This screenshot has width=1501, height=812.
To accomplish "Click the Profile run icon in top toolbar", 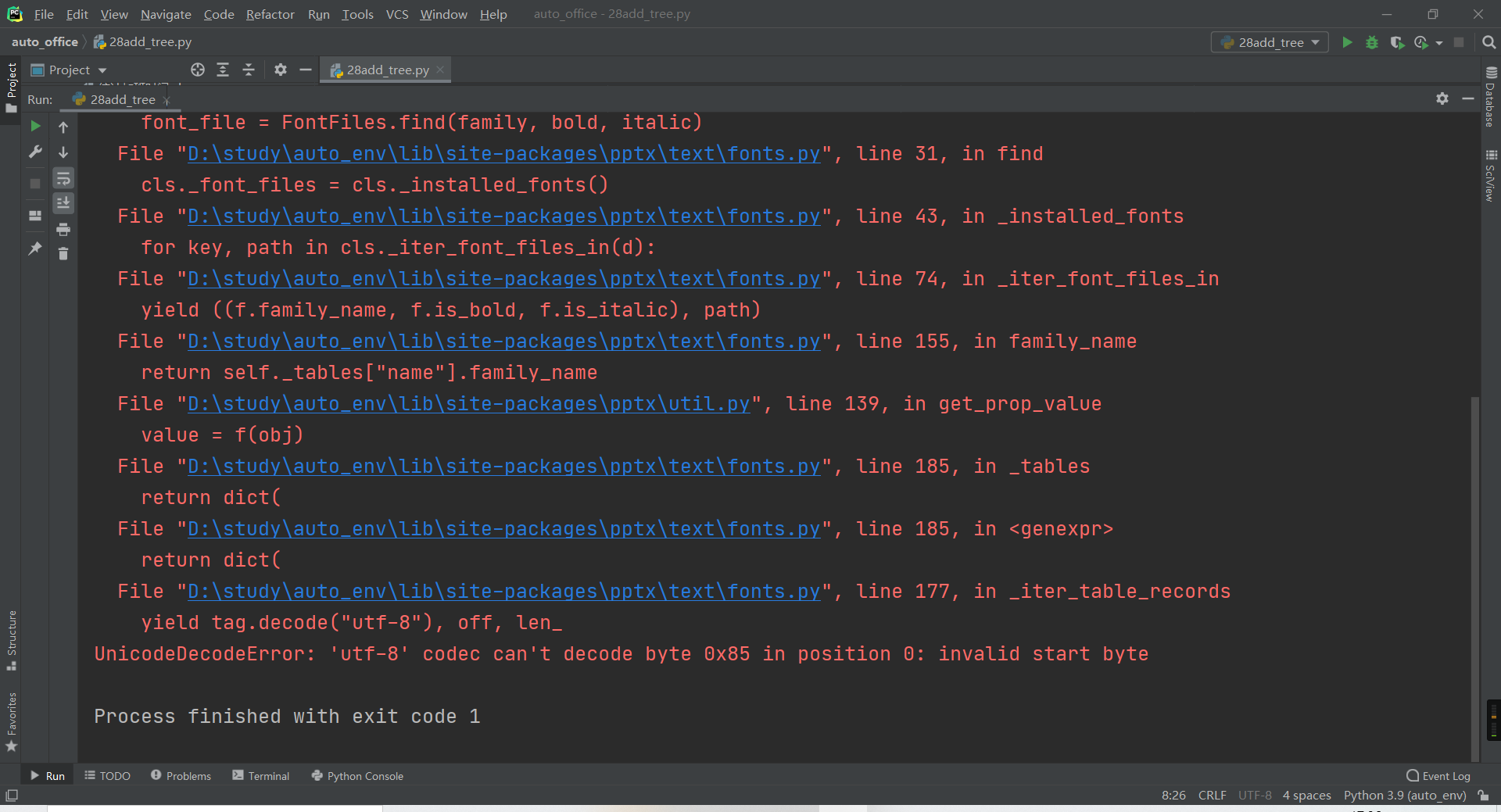I will click(x=1421, y=42).
